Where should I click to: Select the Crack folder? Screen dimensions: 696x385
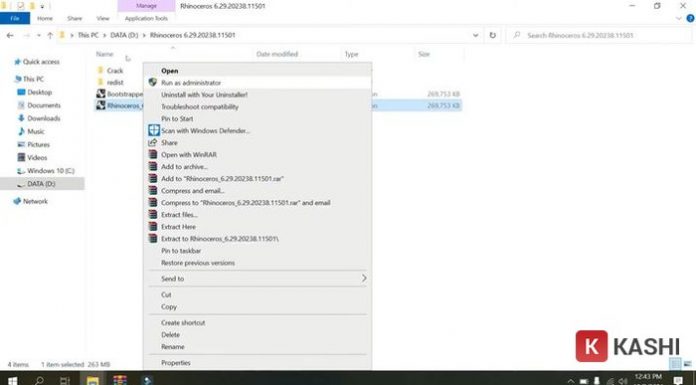(115, 71)
